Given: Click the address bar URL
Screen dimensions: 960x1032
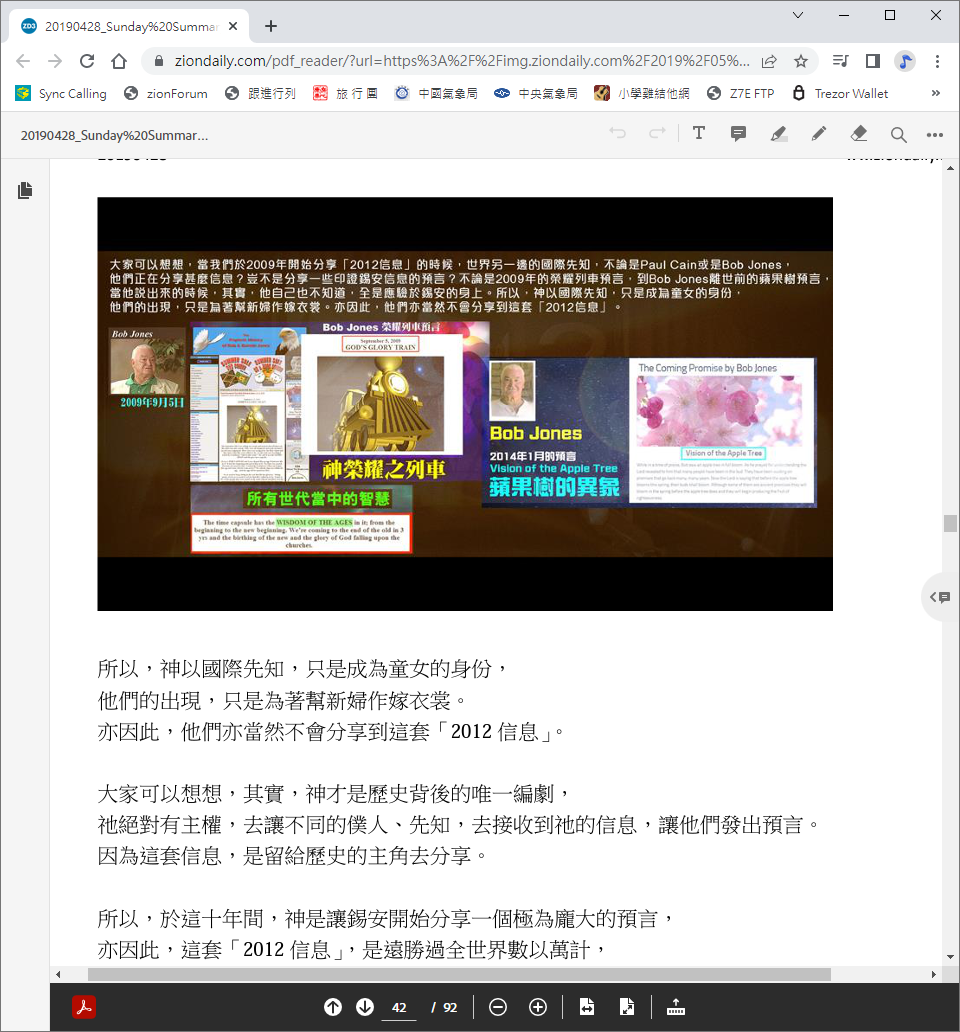Looking at the screenshot, I should pos(461,61).
